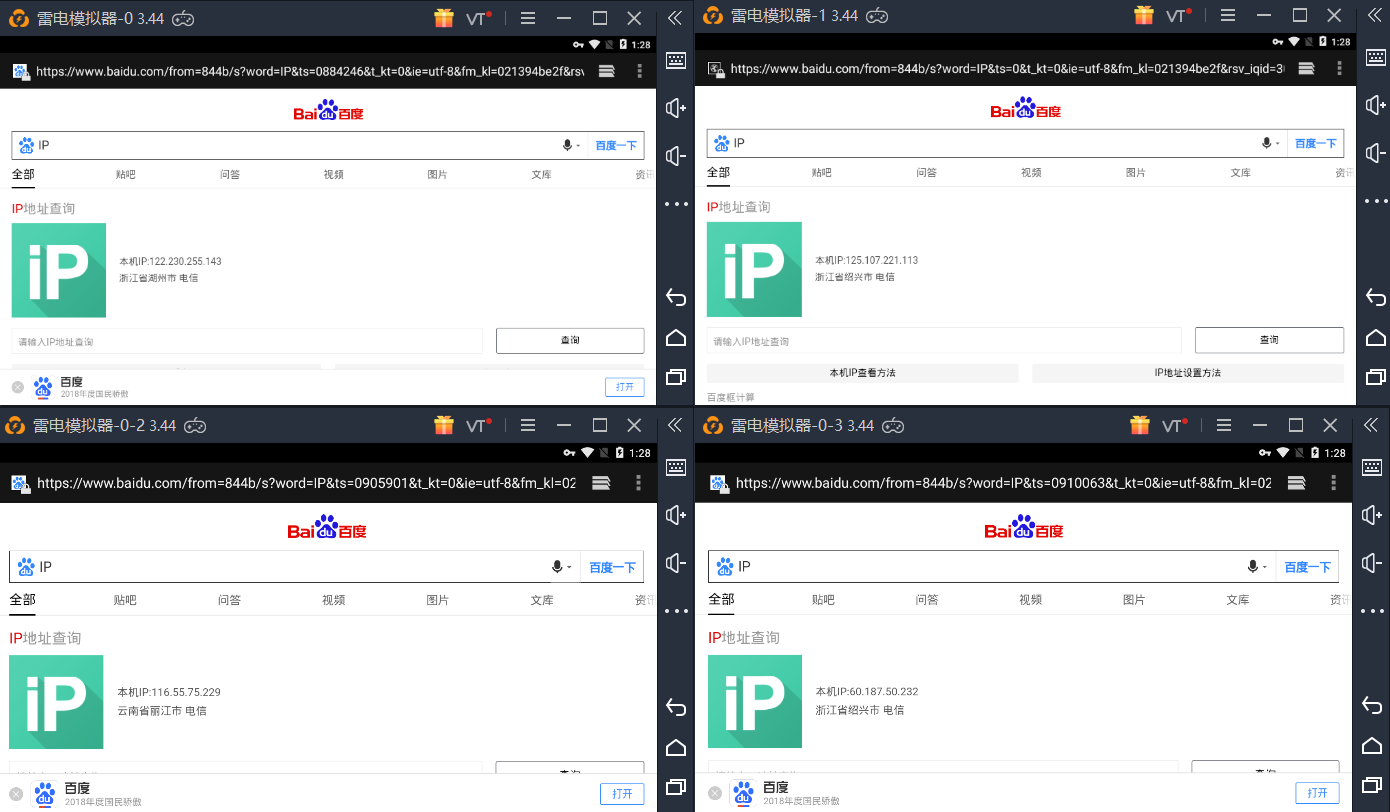Click 查询 button in 雷电模拟器-0

coord(570,340)
